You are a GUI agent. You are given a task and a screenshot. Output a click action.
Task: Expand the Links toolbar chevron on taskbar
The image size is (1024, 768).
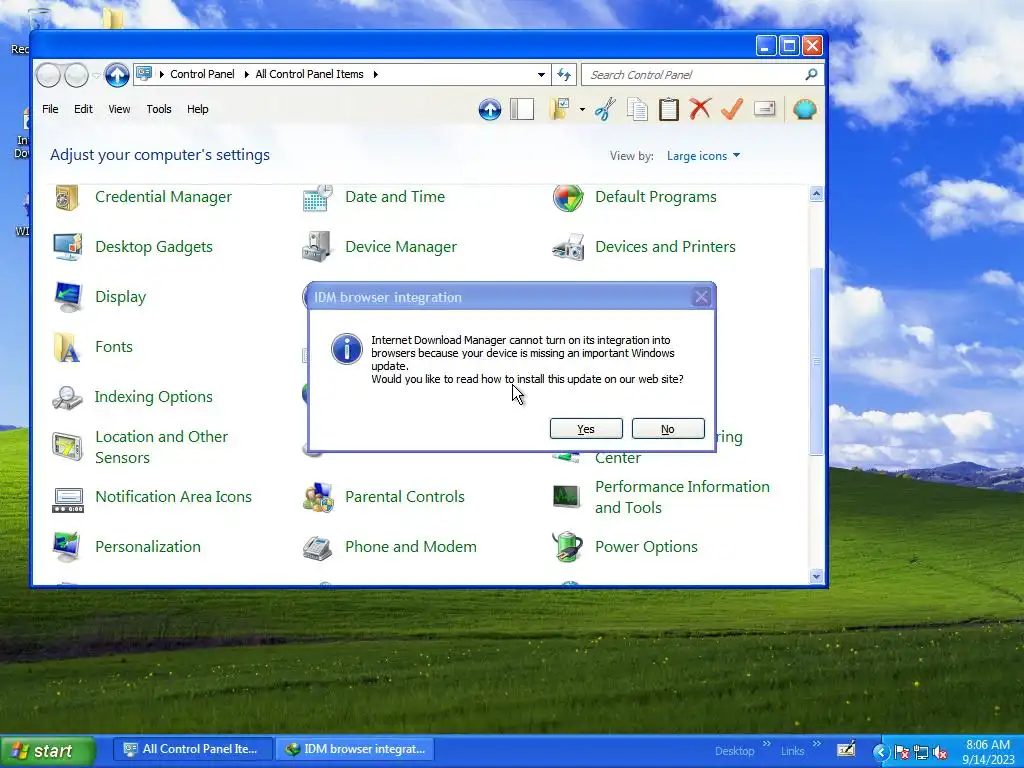point(816,744)
